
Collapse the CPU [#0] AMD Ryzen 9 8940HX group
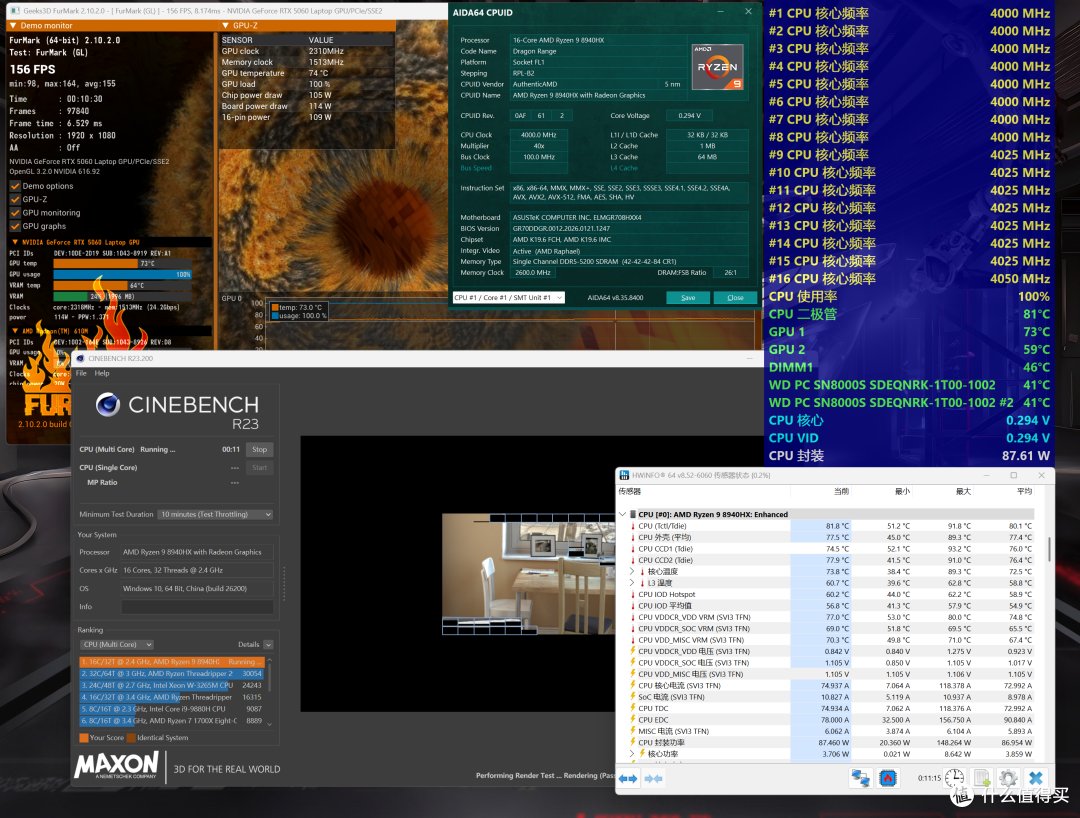[623, 514]
